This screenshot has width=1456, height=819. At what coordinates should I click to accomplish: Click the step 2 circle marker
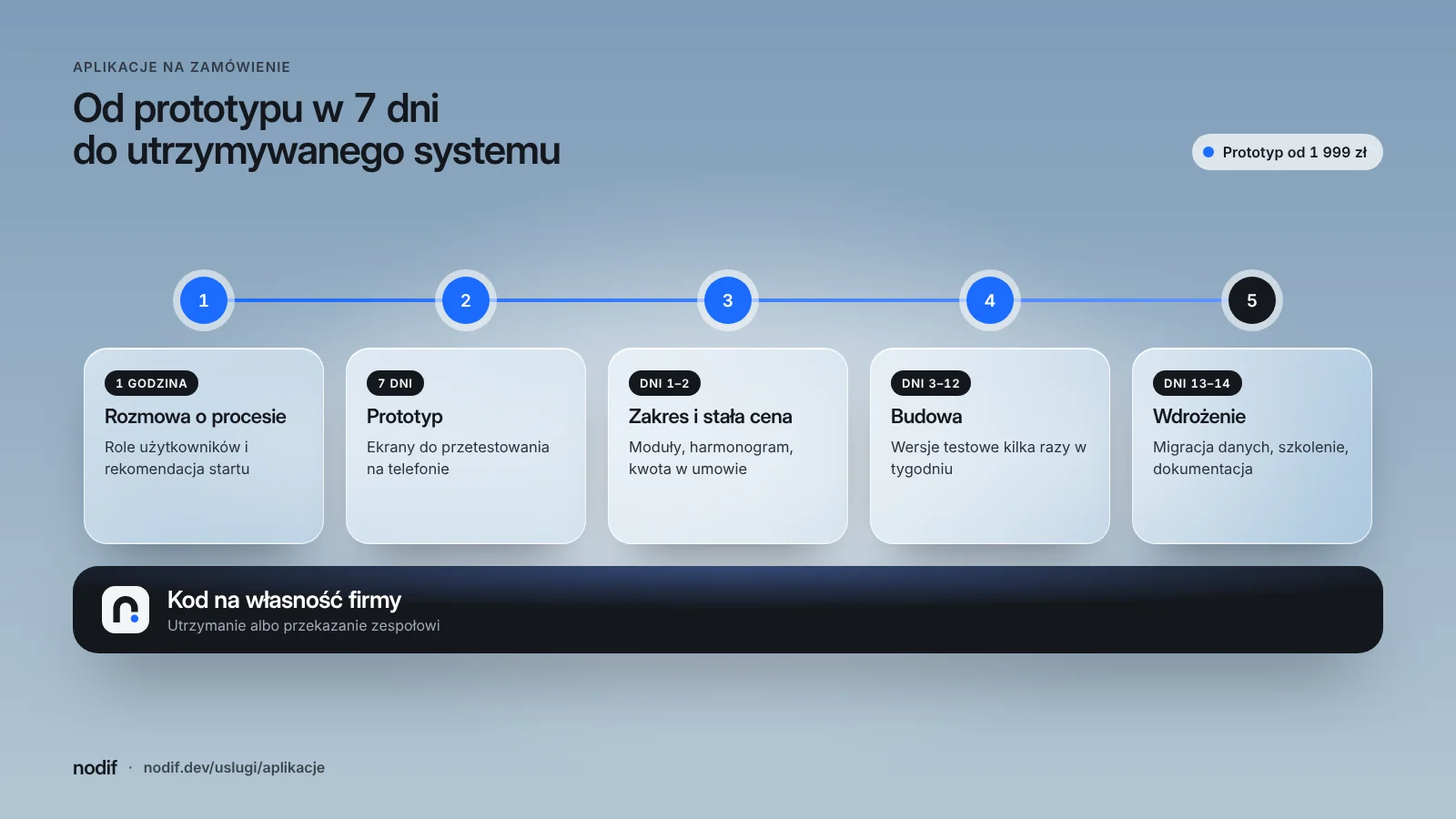click(466, 300)
